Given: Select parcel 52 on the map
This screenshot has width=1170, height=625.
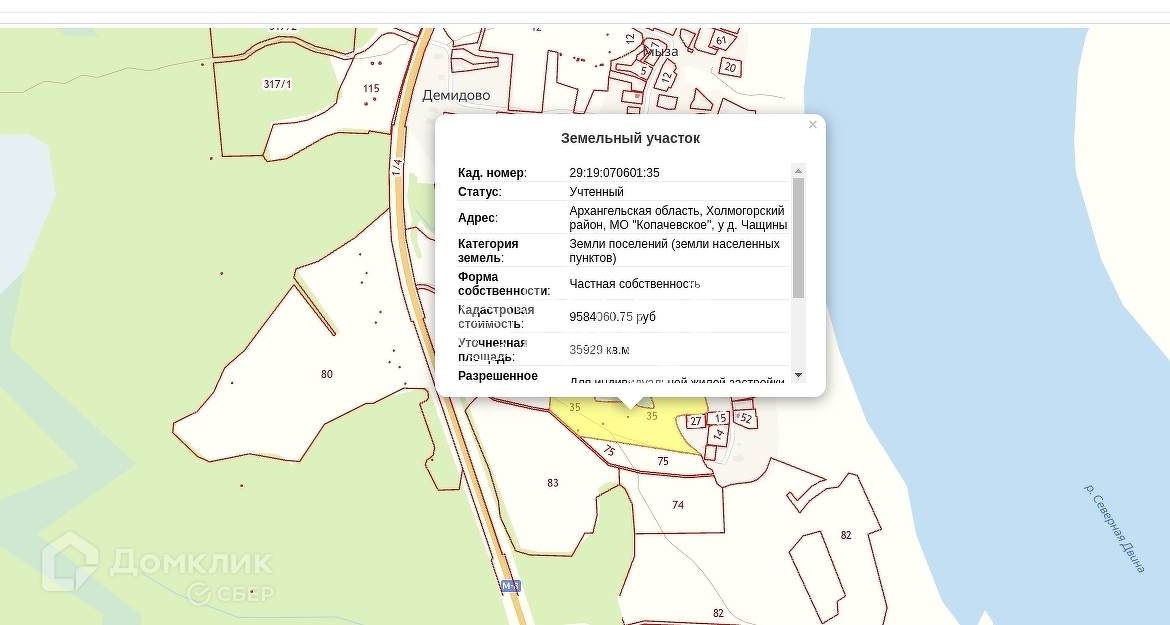Looking at the screenshot, I should 745,419.
